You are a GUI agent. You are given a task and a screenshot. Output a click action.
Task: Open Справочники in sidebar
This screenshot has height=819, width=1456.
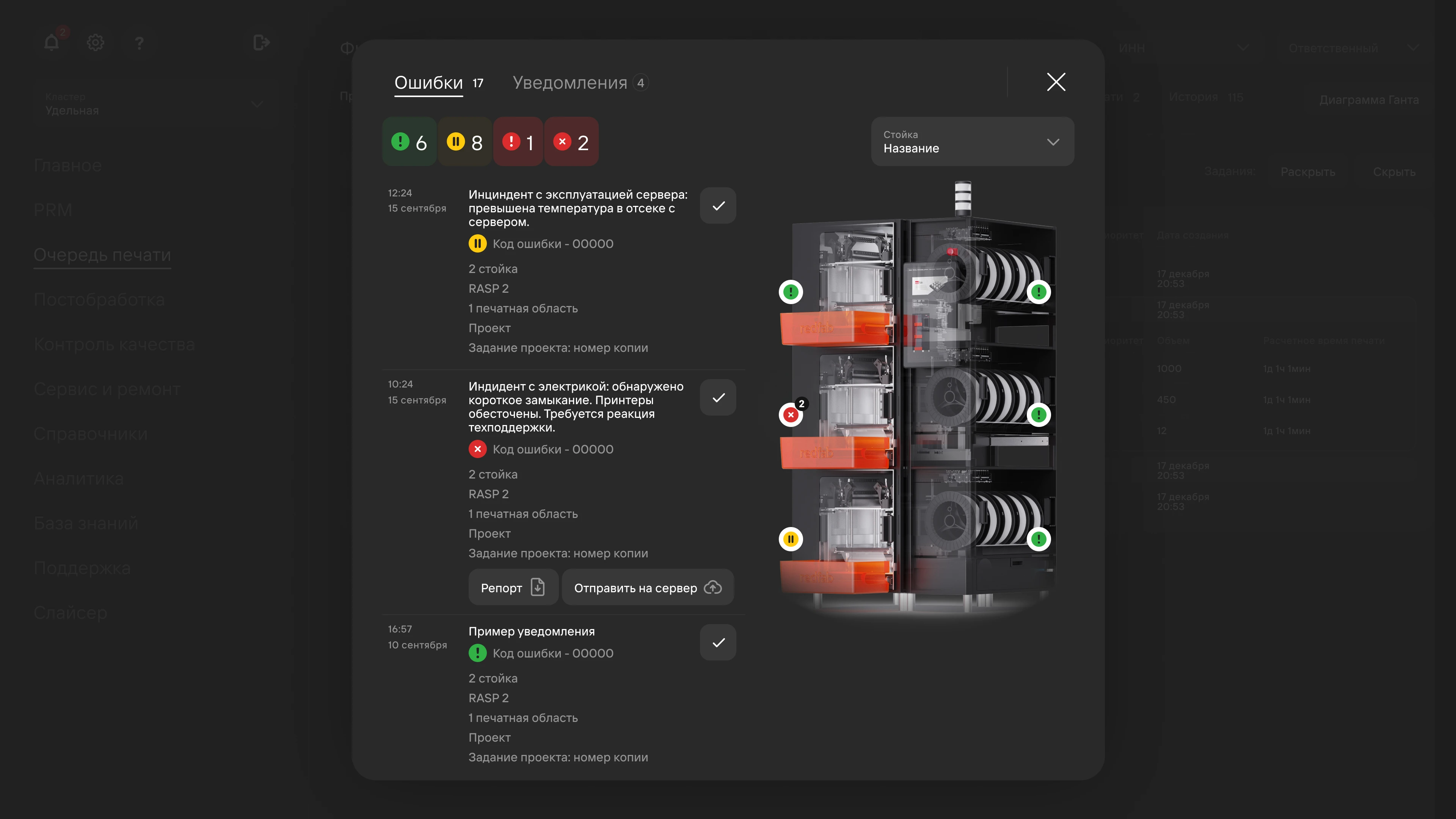pyautogui.click(x=91, y=433)
